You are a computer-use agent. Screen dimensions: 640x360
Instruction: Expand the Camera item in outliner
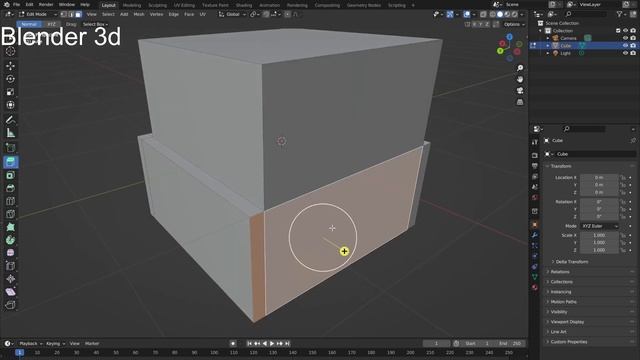(548, 38)
